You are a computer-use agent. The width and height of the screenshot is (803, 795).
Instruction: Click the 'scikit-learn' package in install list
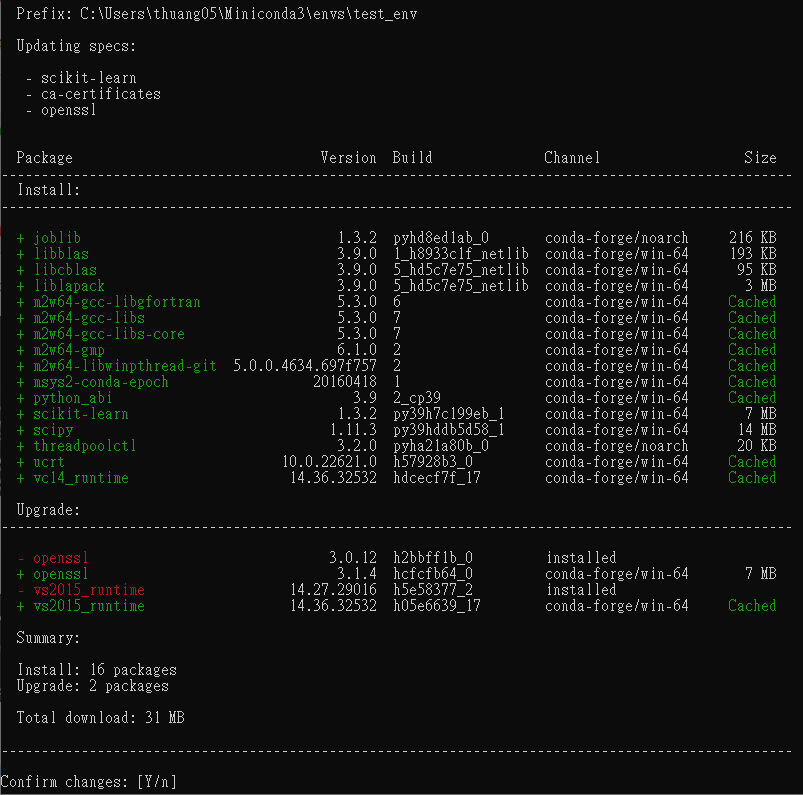pos(81,414)
